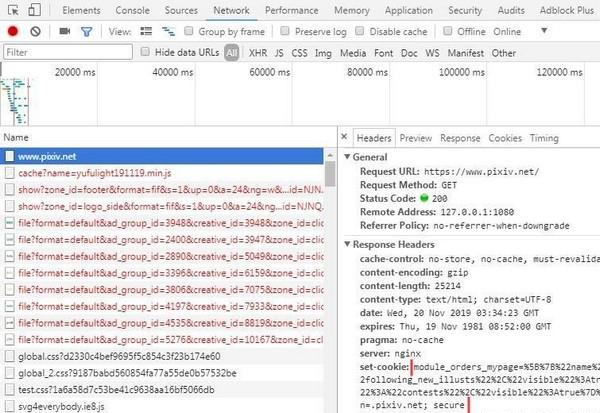Click the scrollbar up arrow of request list
600x413 pixels.
[330, 155]
